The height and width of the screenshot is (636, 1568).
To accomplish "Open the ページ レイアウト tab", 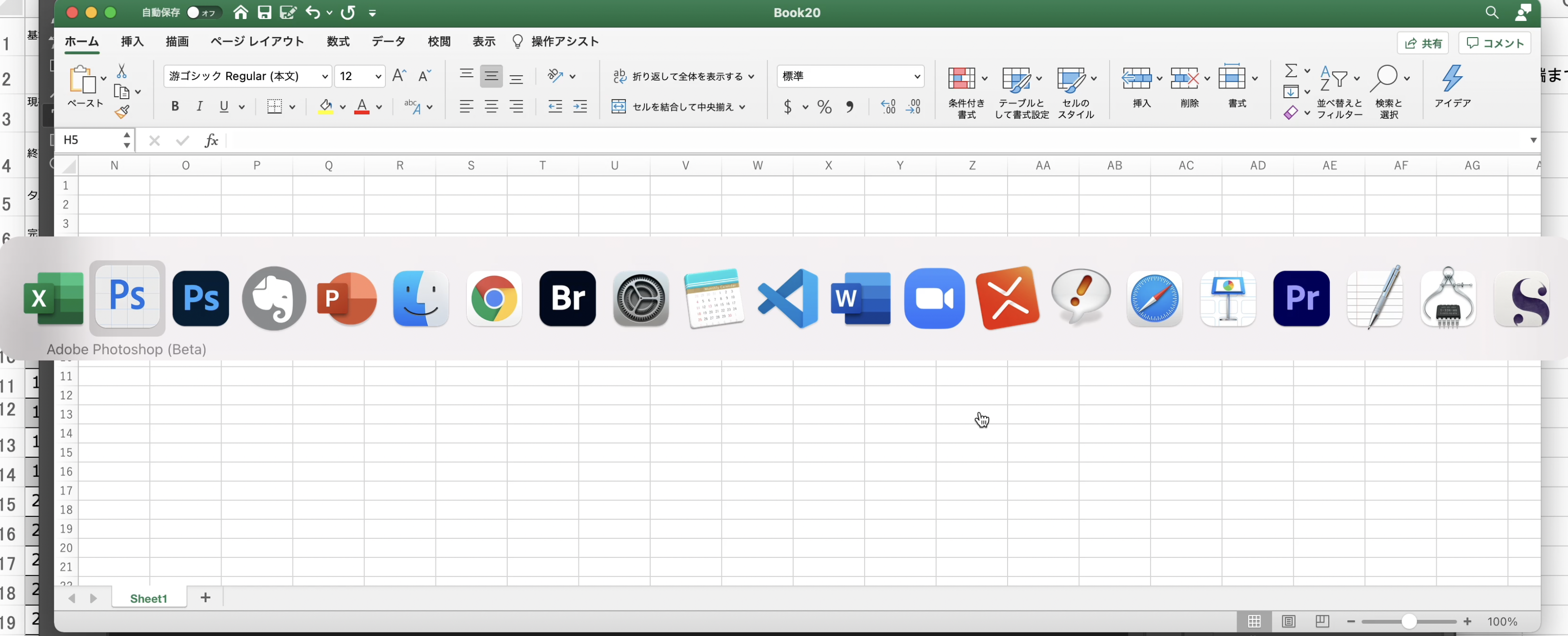I will click(x=257, y=42).
